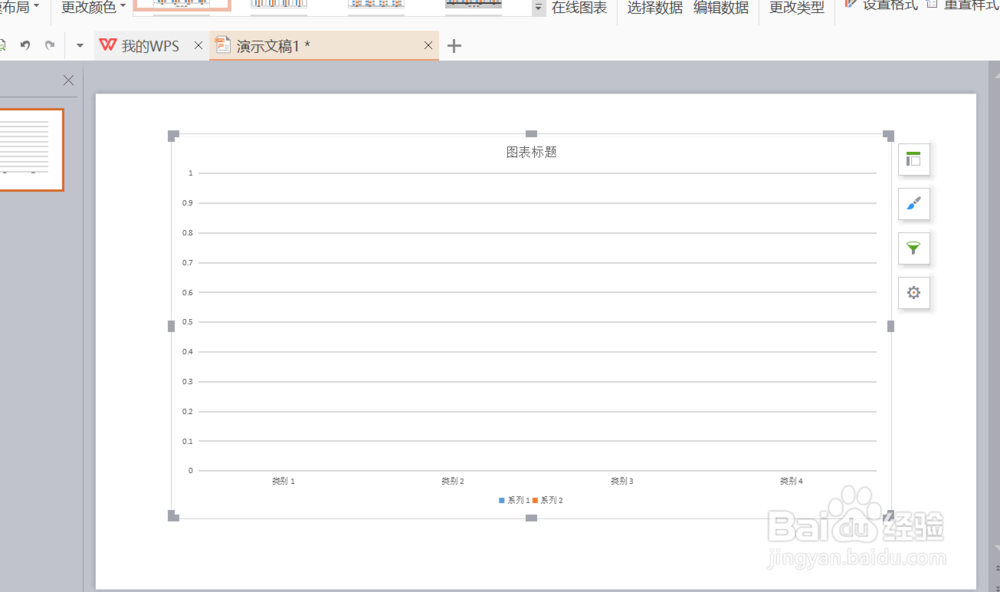Undo the last action
The image size is (1000, 592).
(27, 45)
